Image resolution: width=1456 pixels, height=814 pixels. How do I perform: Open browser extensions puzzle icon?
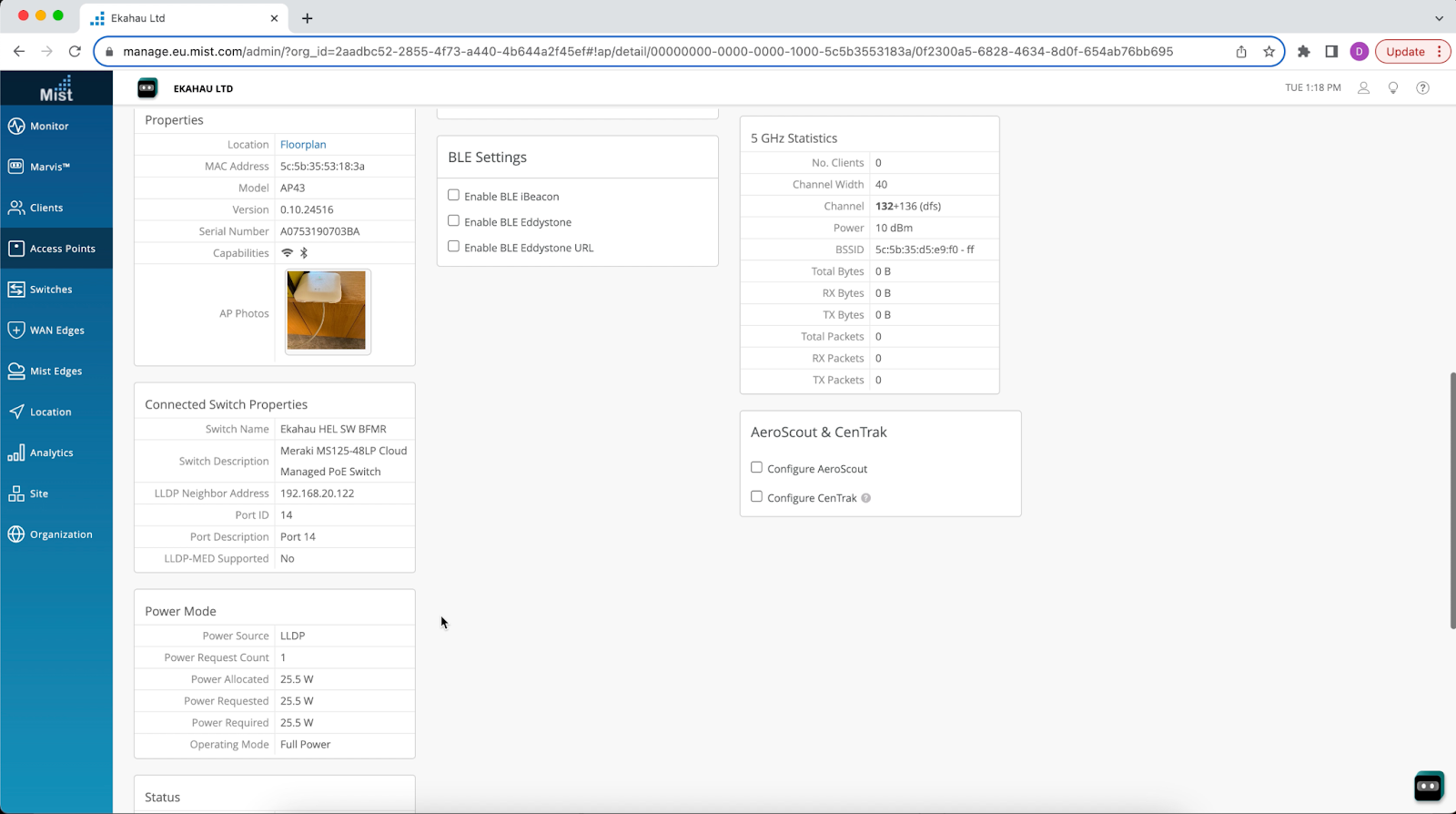point(1304,52)
